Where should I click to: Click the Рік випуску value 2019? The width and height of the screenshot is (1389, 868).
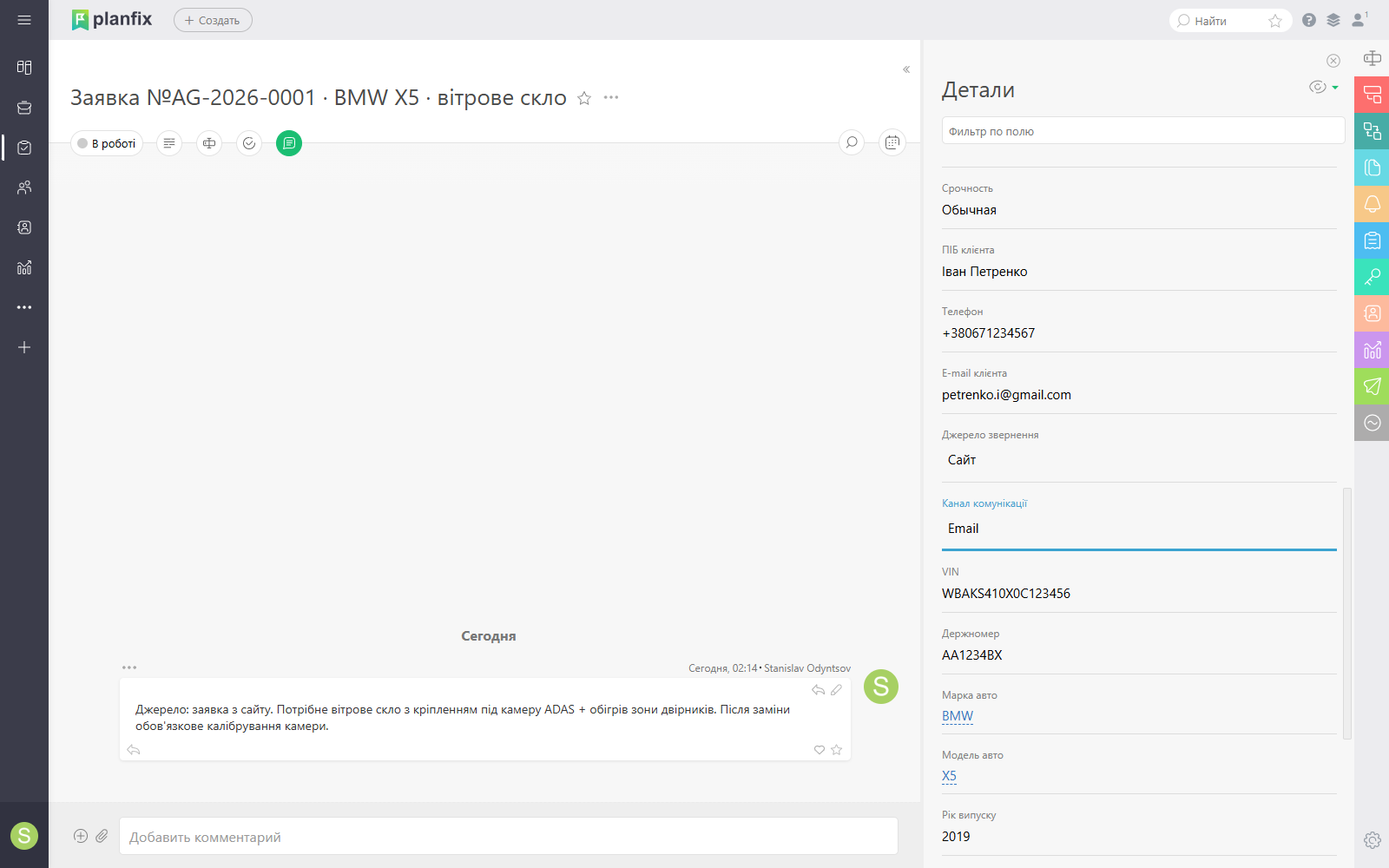coord(956,837)
